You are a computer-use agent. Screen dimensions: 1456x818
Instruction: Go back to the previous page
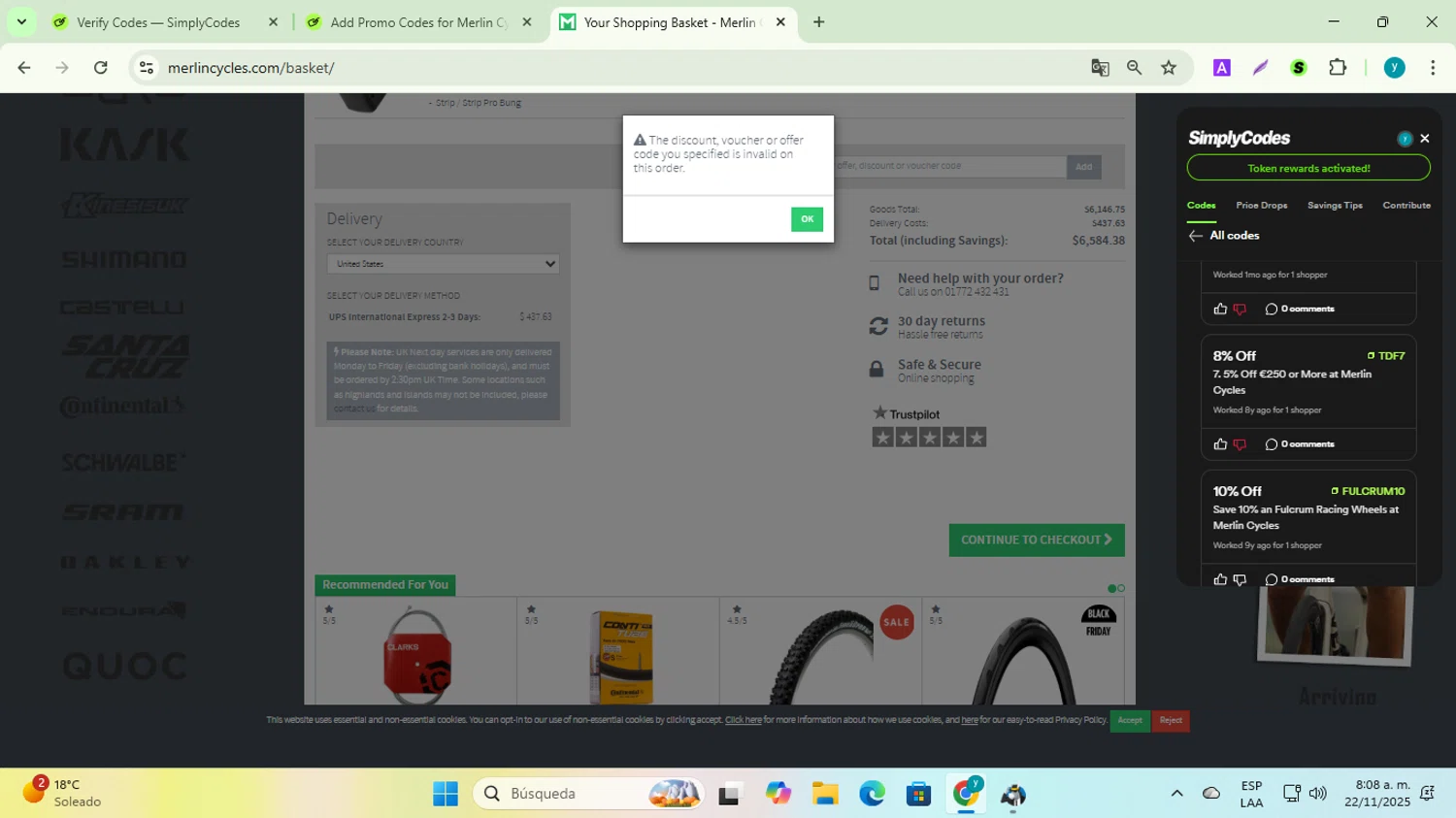(x=24, y=68)
